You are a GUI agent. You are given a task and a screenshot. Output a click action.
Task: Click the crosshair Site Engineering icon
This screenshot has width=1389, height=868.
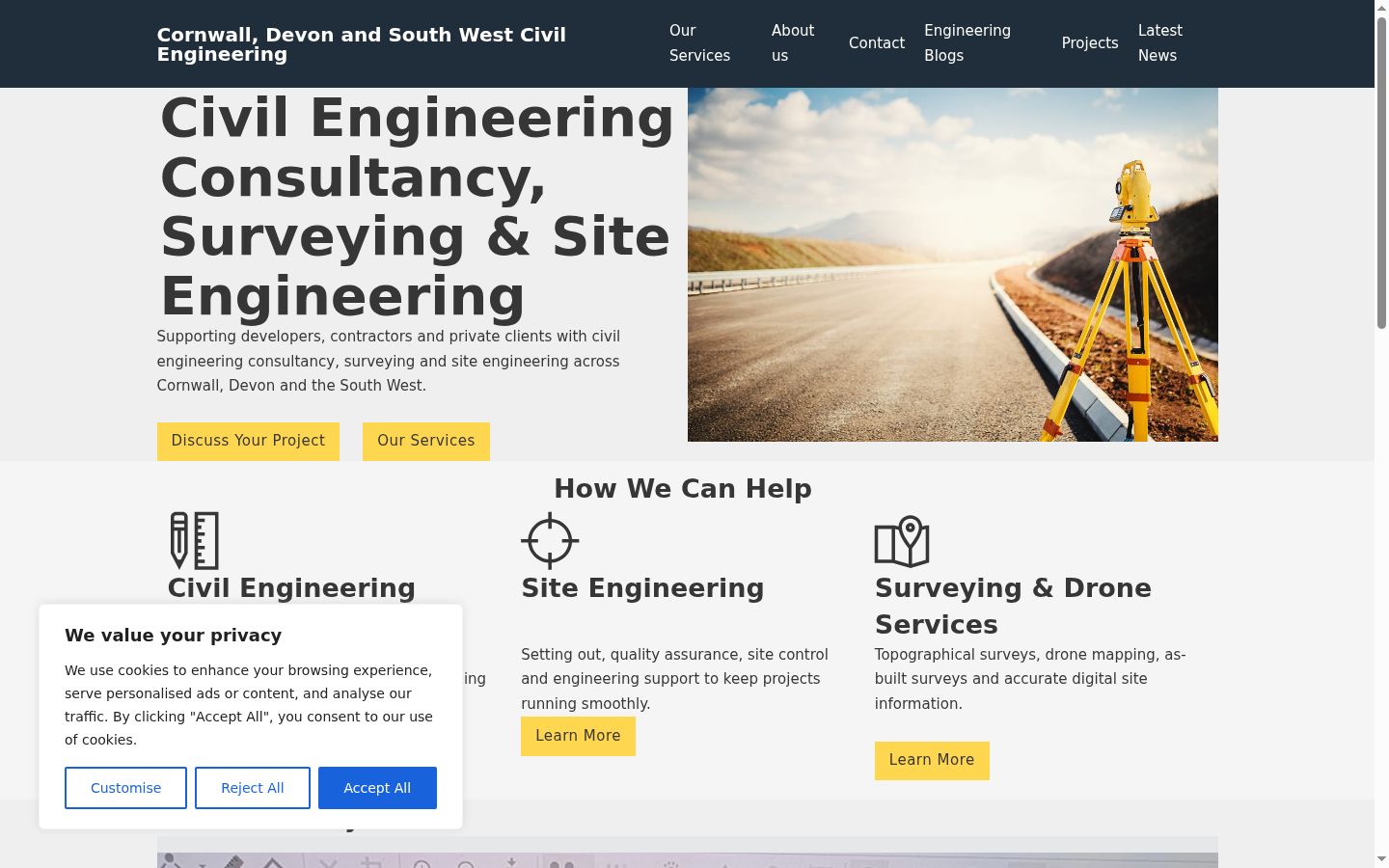[550, 540]
